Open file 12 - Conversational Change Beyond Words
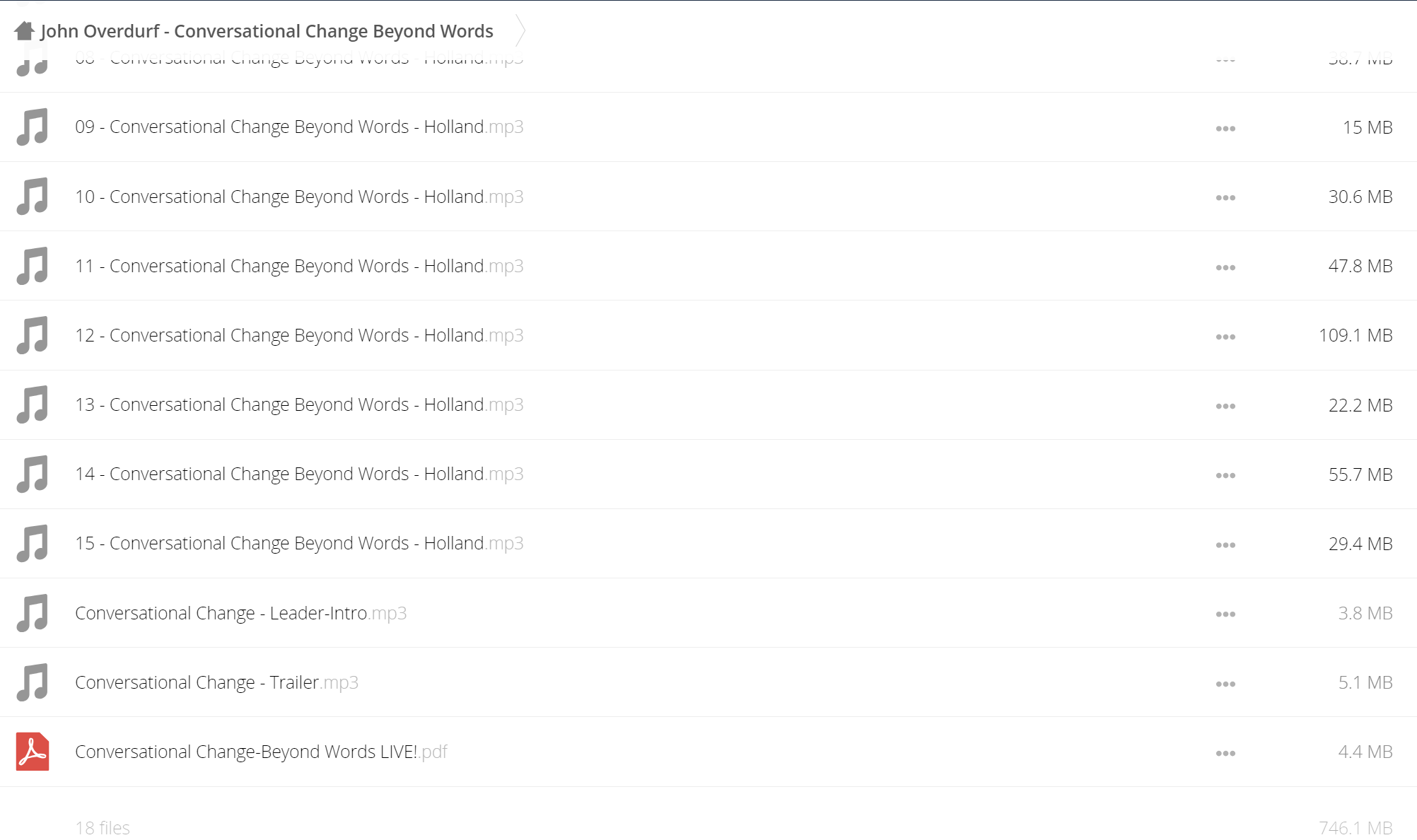Image resolution: width=1417 pixels, height=840 pixels. coord(299,334)
